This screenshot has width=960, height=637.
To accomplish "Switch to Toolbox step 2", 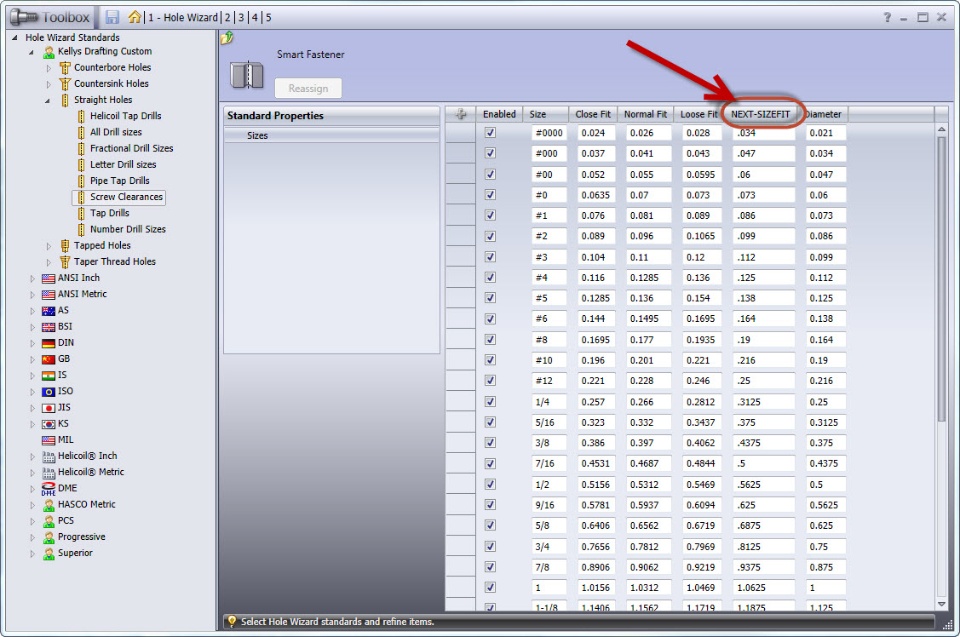I will tap(228, 18).
